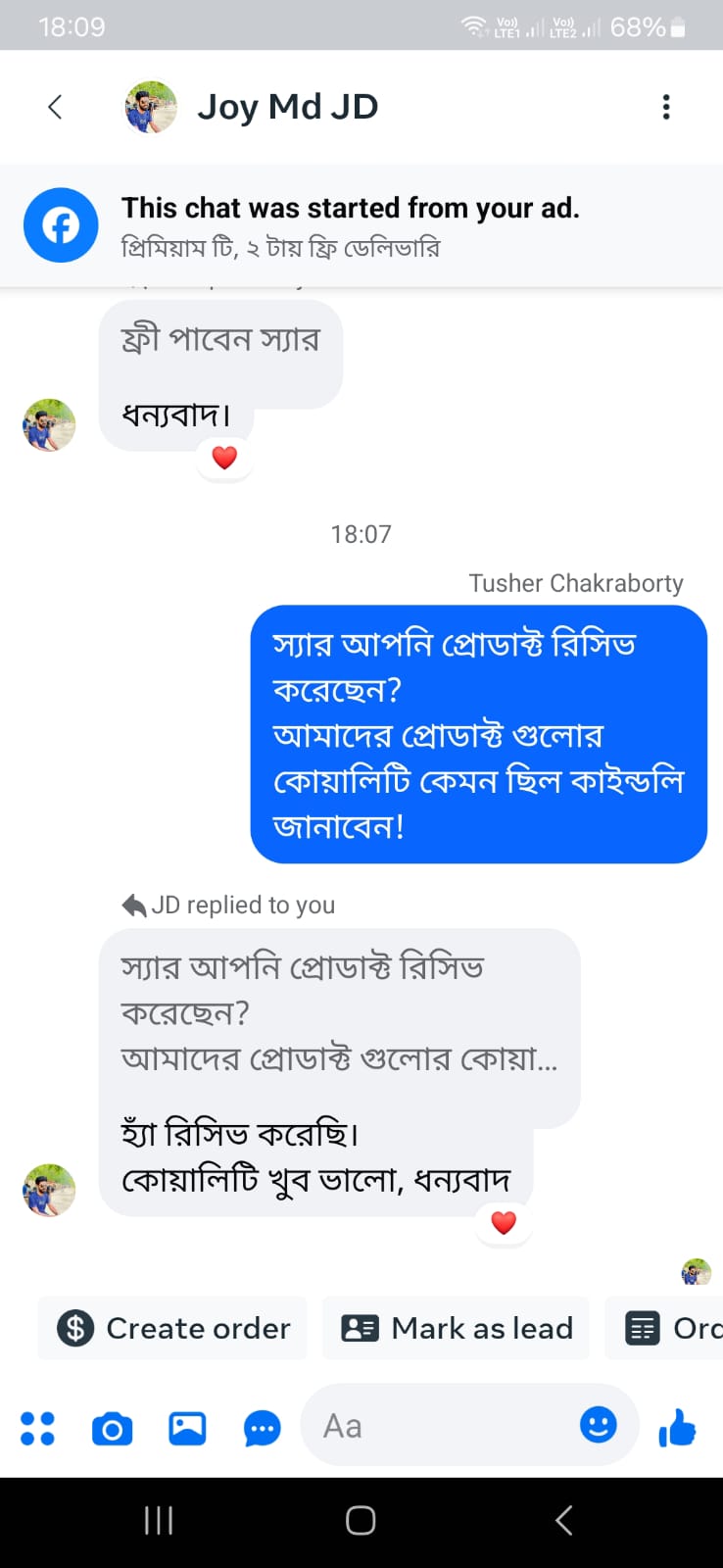This screenshot has height=1568, width=723.
Task: Tap the heart reaction under ধন্যবাদ message
Action: point(224,458)
